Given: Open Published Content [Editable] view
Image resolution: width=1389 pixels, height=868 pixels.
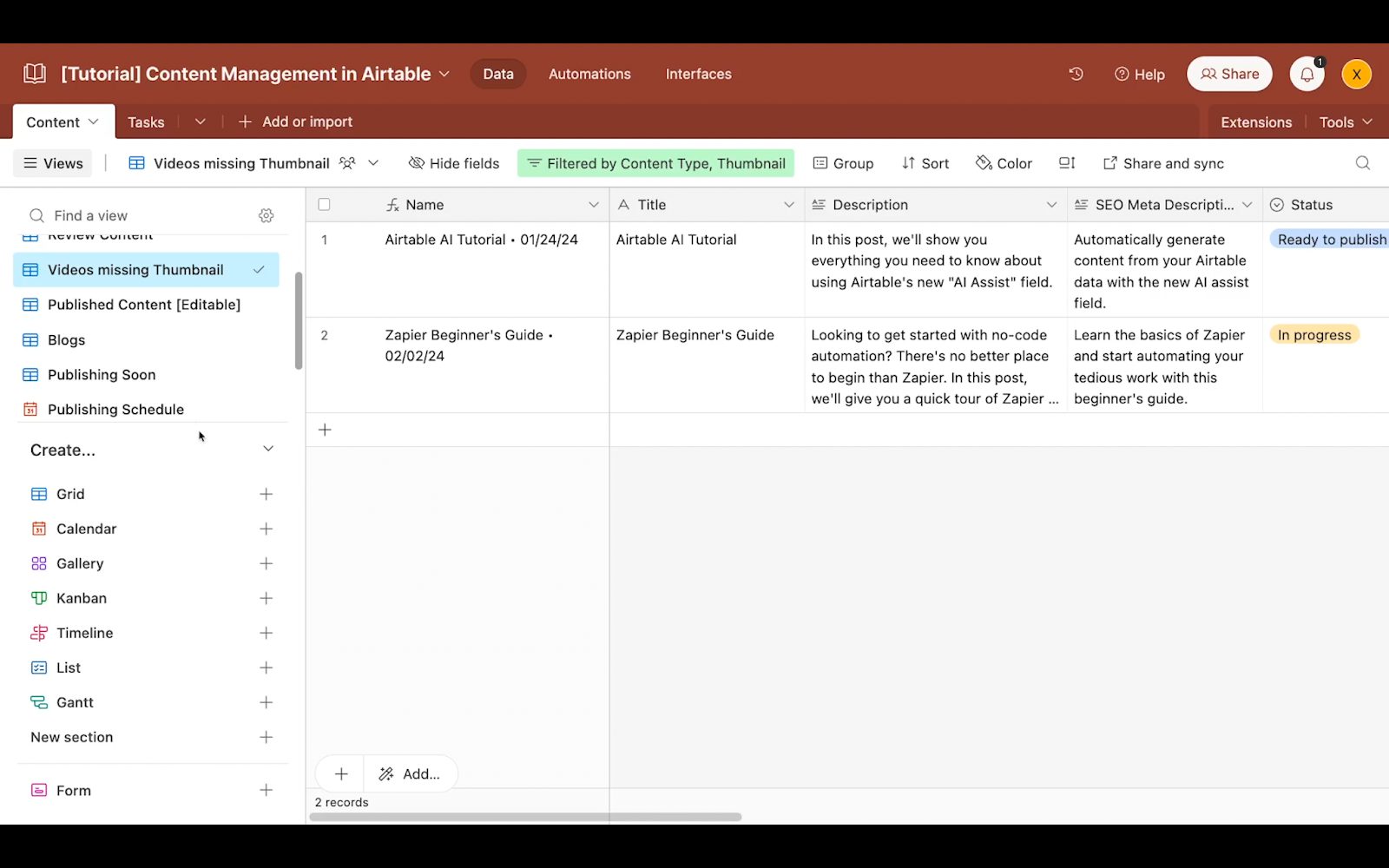Looking at the screenshot, I should click(x=146, y=305).
